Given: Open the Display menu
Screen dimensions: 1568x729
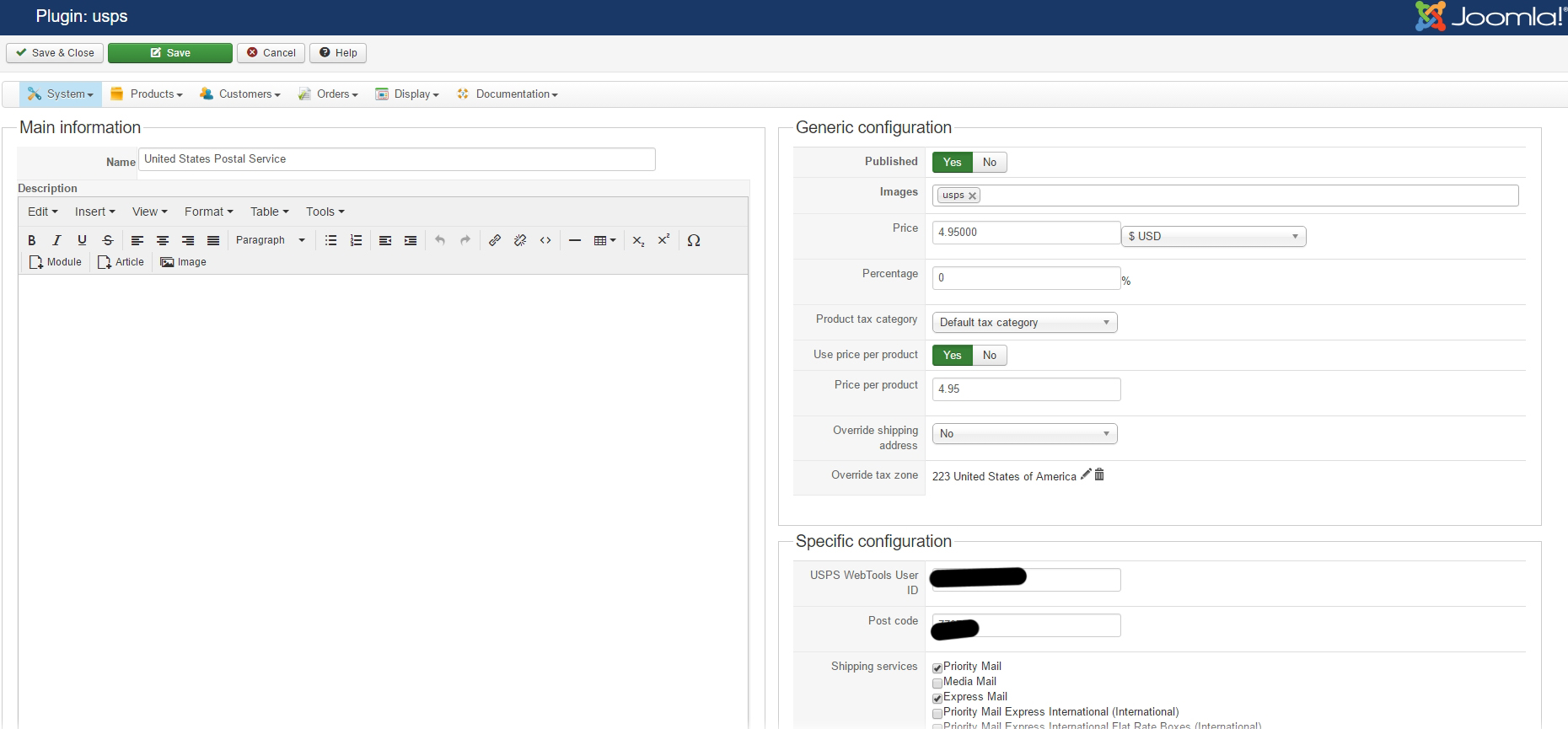Looking at the screenshot, I should click(407, 94).
